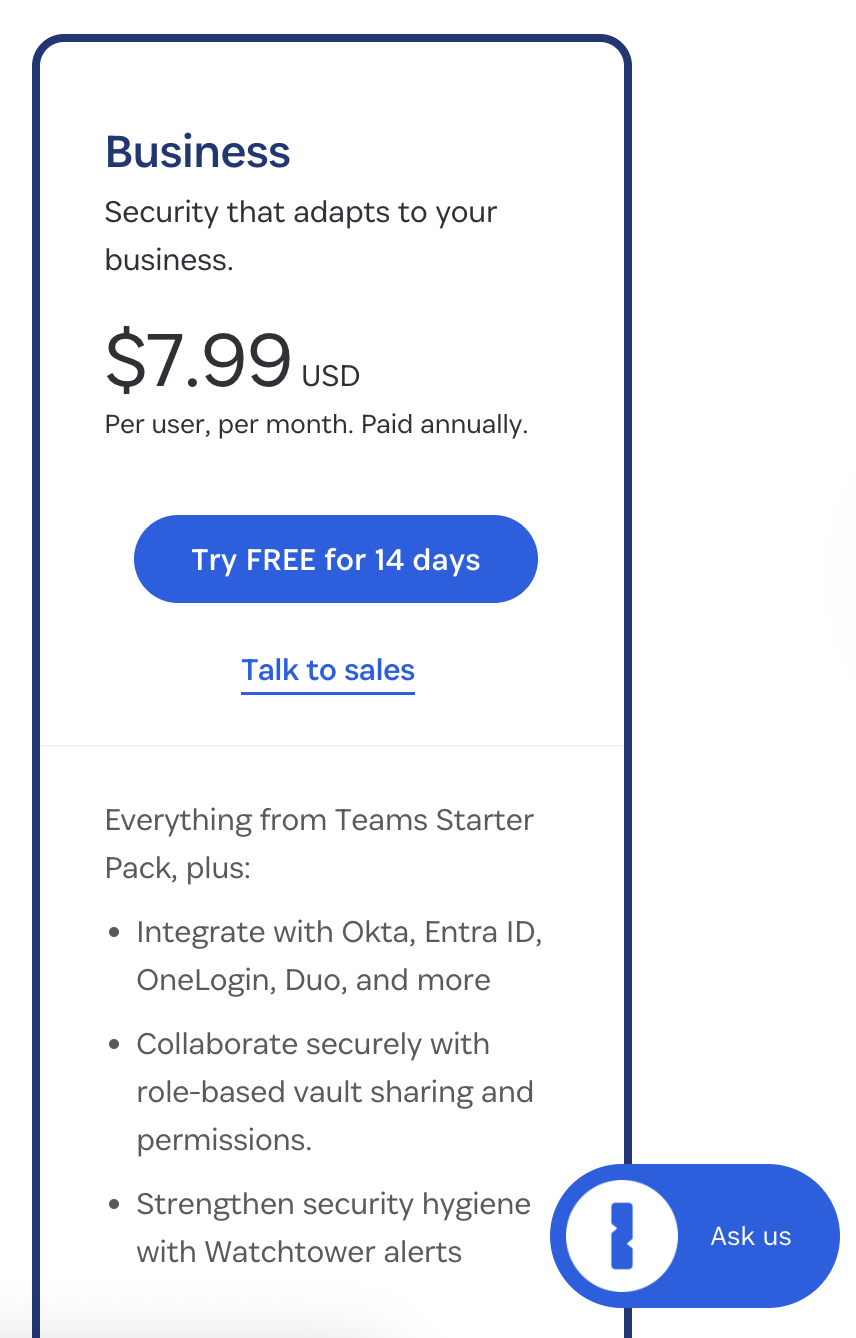Select the Business plan heading
856x1338 pixels.
coord(198,151)
